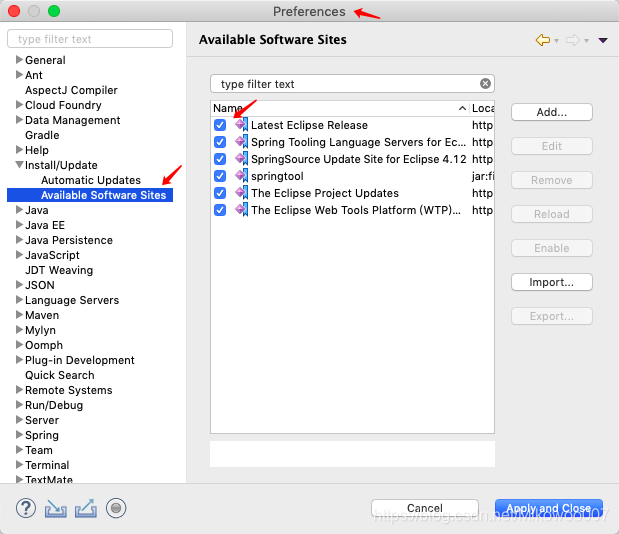
Task: Focus the software sites filter field
Action: (x=352, y=84)
